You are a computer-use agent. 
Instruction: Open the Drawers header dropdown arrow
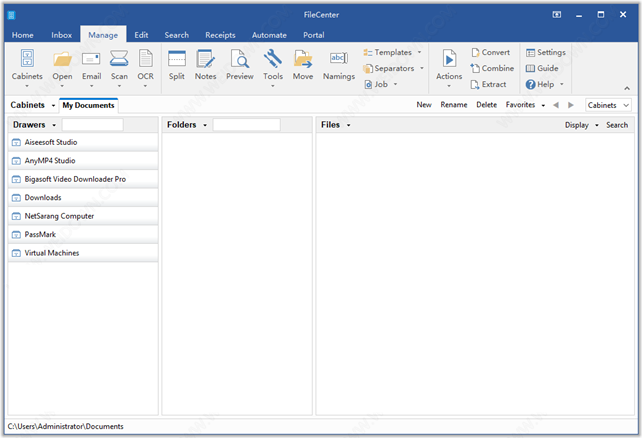(54, 125)
